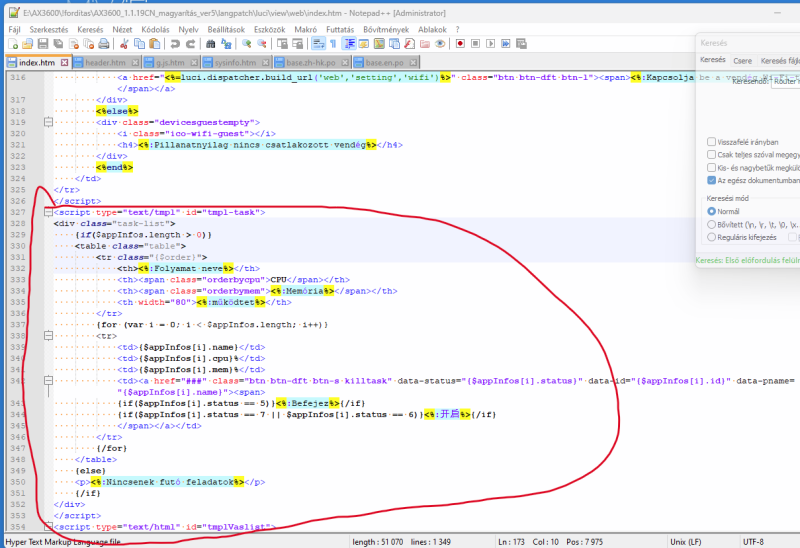
Task: Click the 'Keresendő' search input field
Action: [786, 81]
